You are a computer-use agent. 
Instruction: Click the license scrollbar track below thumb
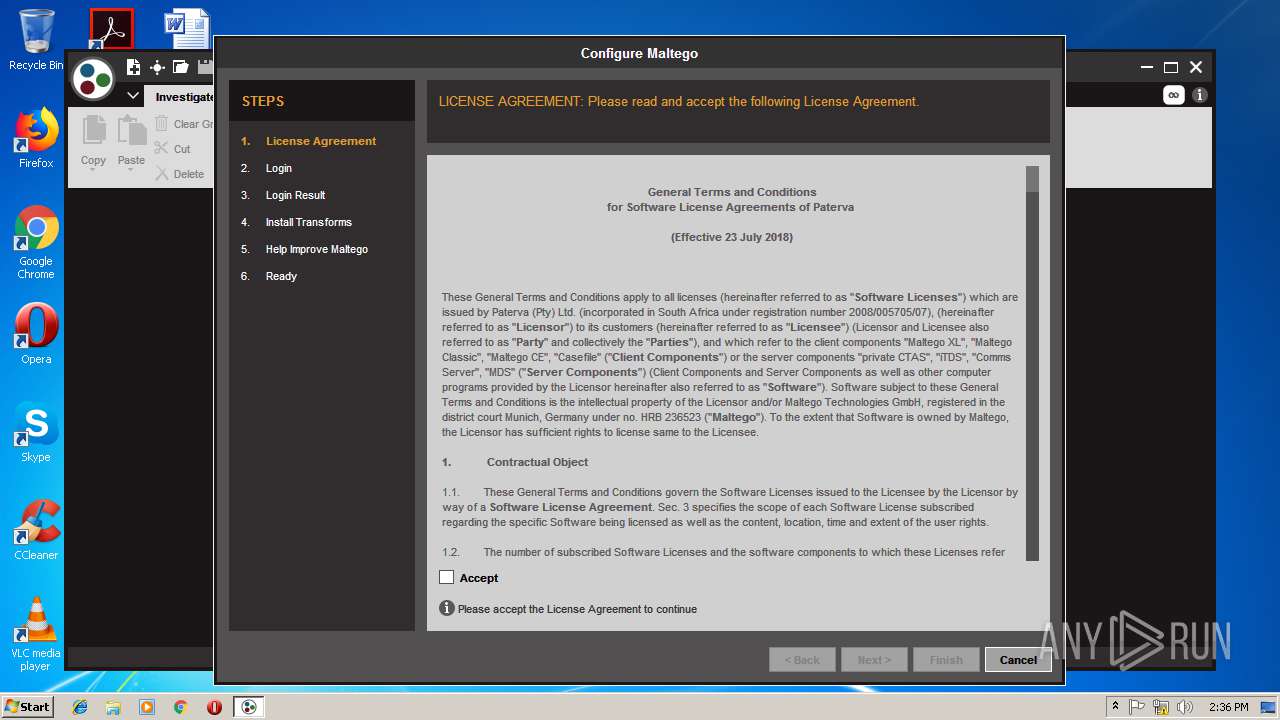(x=1032, y=376)
